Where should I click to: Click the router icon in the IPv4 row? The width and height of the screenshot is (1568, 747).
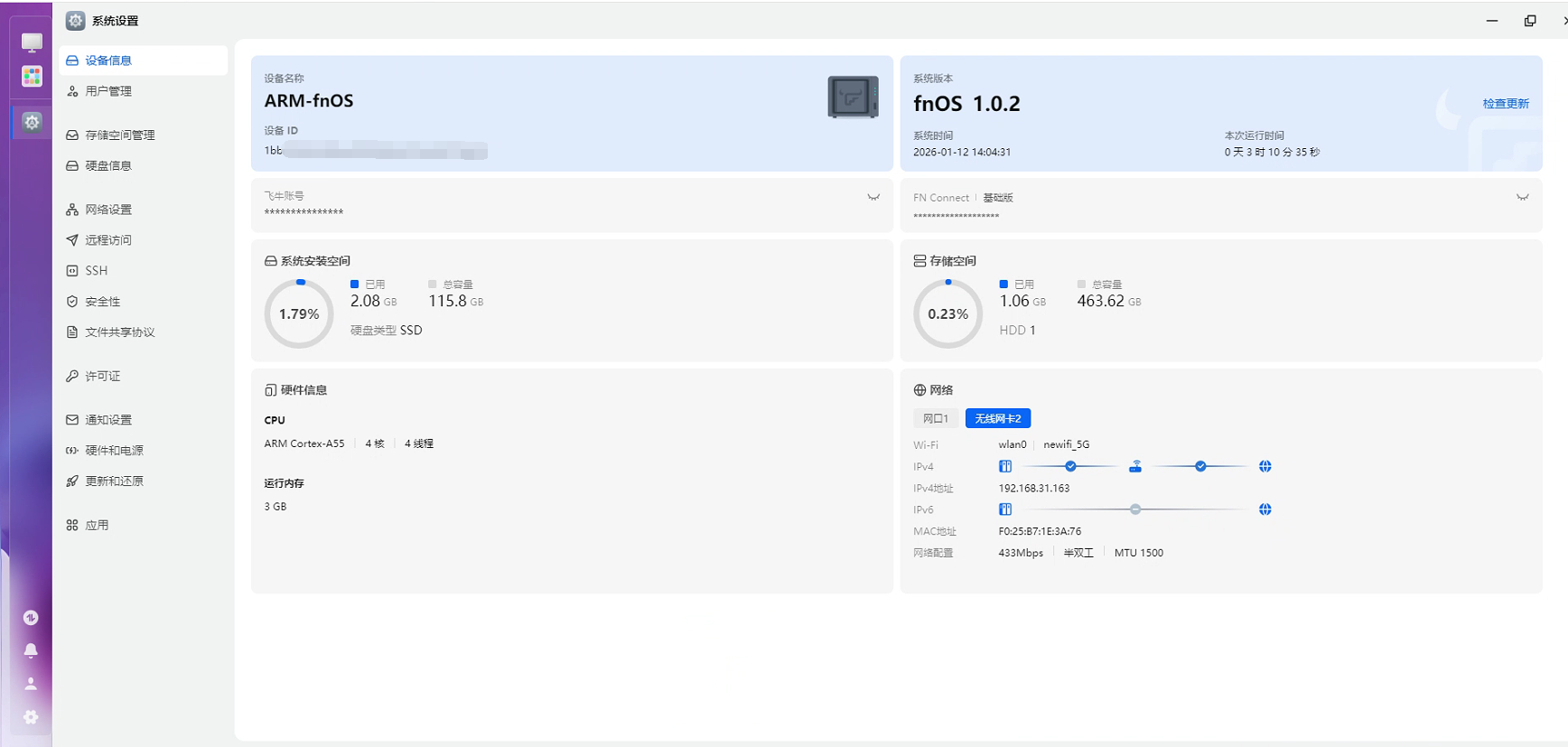pyautogui.click(x=1135, y=467)
